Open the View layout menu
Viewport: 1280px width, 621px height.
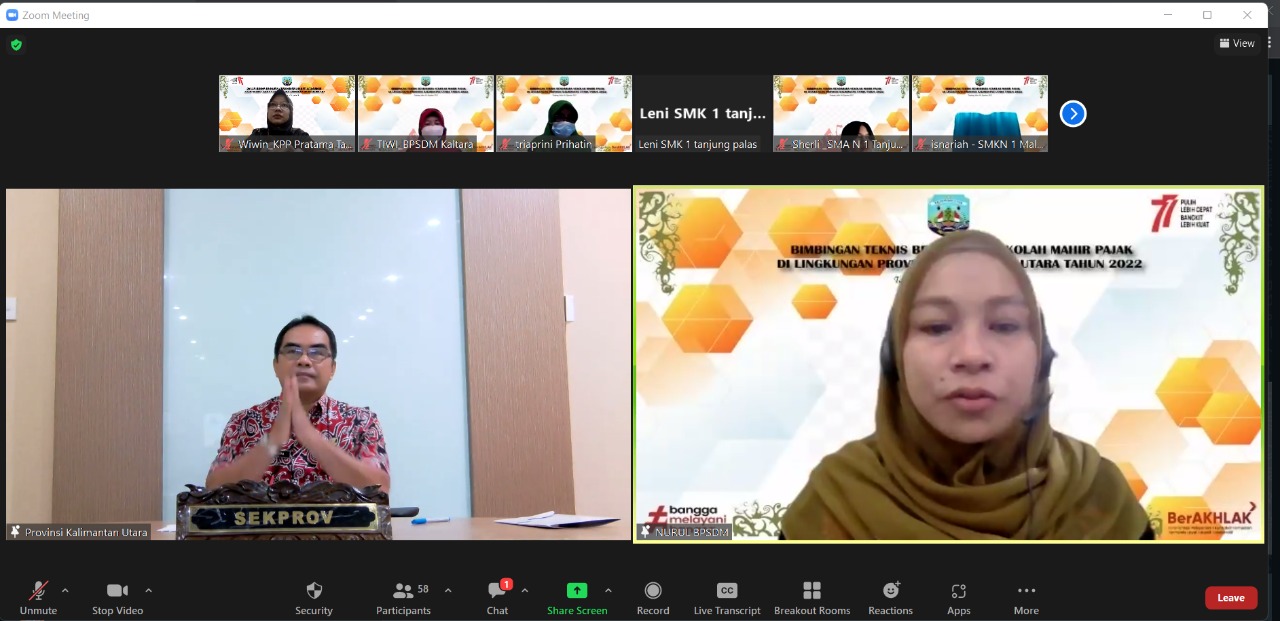point(1237,43)
